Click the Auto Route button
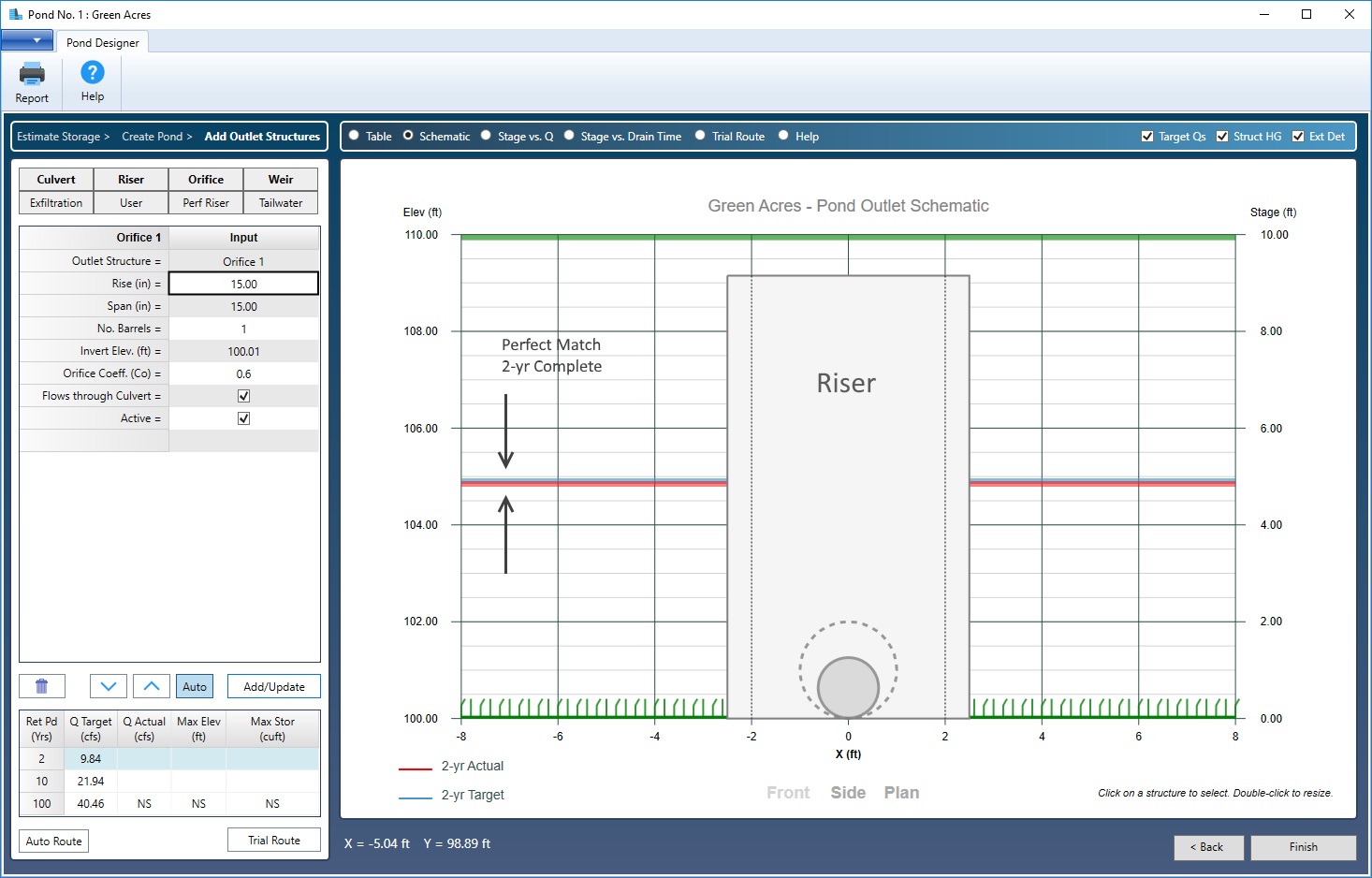 pyautogui.click(x=54, y=841)
